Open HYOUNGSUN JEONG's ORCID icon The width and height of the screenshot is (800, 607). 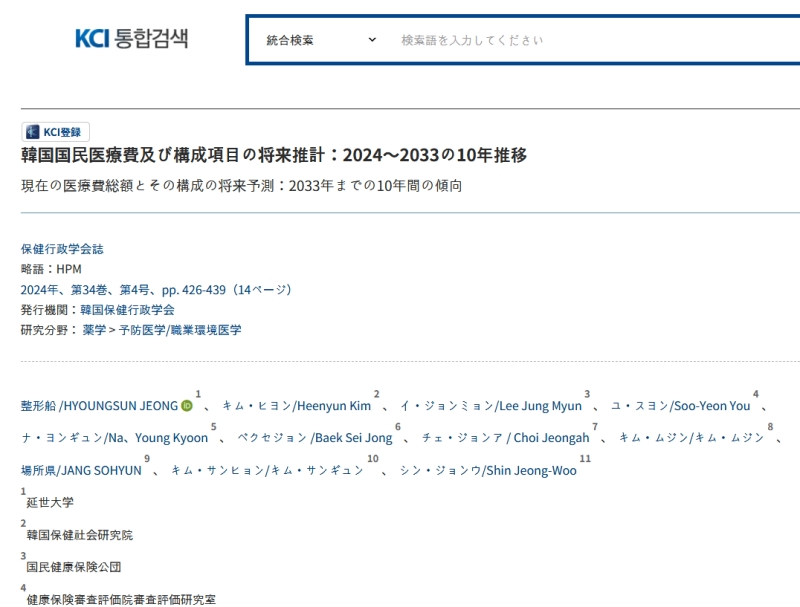(187, 406)
